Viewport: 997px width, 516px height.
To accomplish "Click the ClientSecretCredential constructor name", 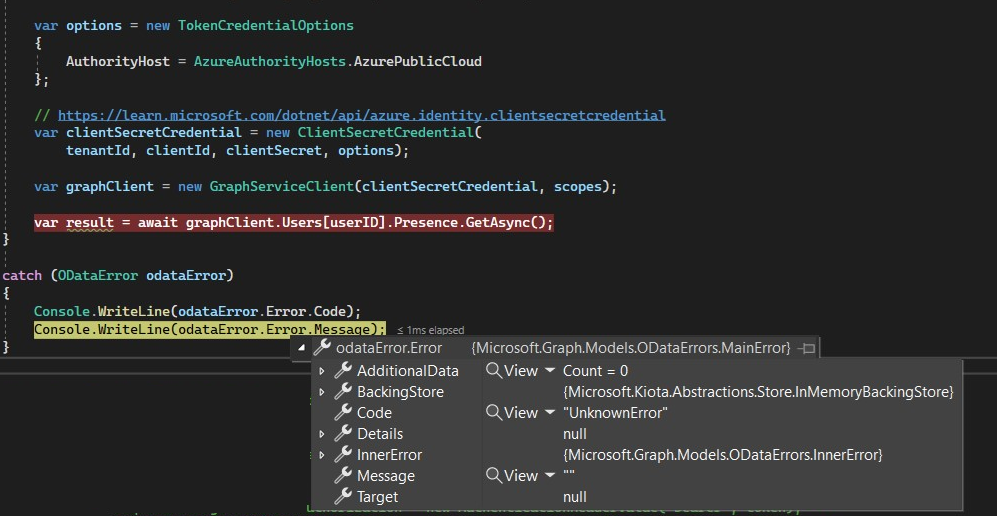I will 386,133.
